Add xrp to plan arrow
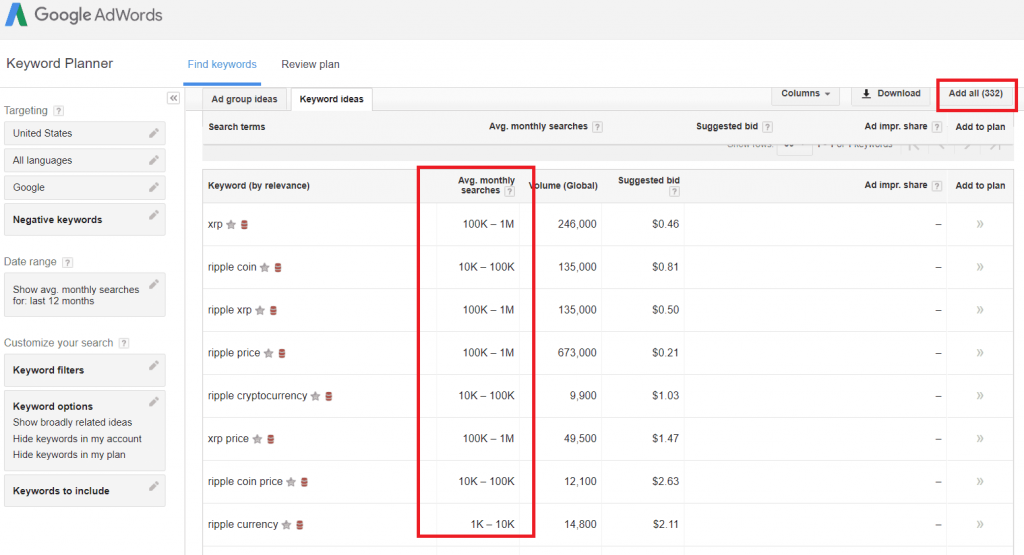The width and height of the screenshot is (1024, 555). pyautogui.click(x=980, y=224)
